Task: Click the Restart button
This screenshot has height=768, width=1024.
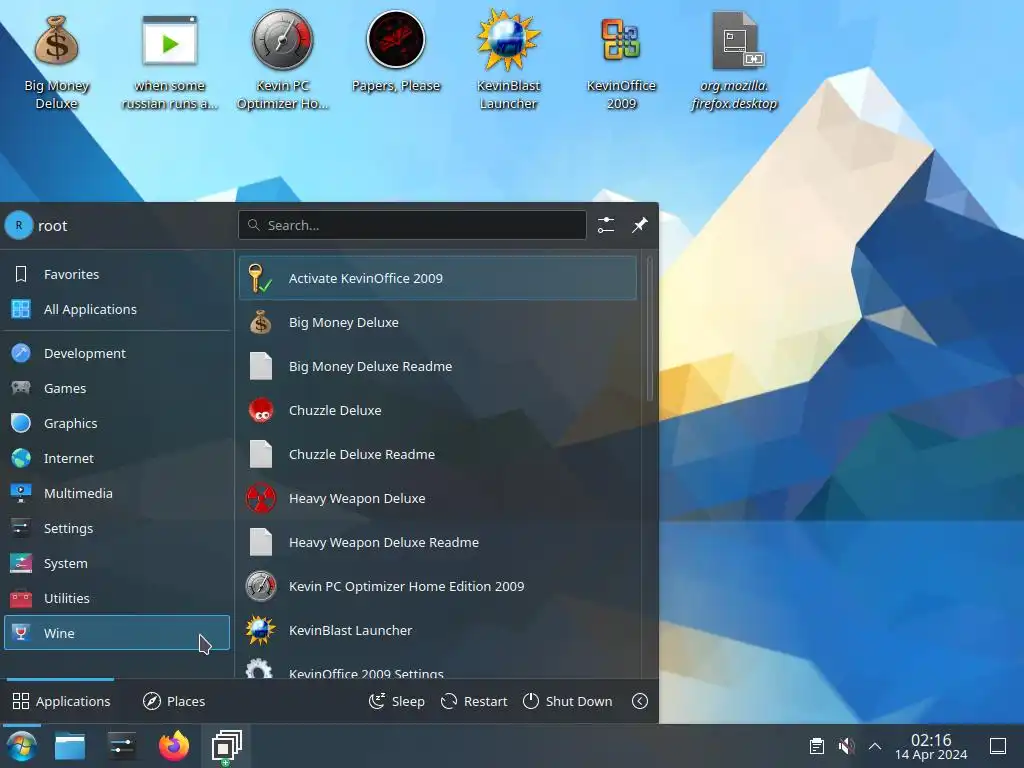Action: 474,701
